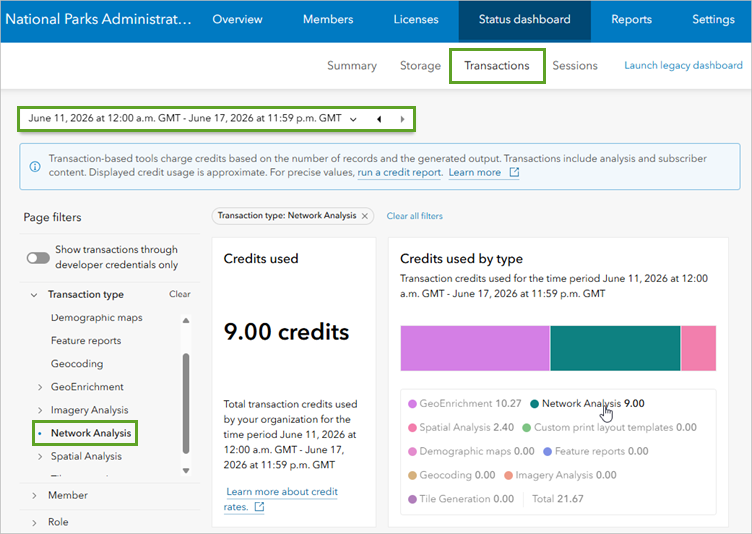Click Feature reports 0.00 legend entry
Image resolution: width=752 pixels, height=534 pixels.
[595, 451]
